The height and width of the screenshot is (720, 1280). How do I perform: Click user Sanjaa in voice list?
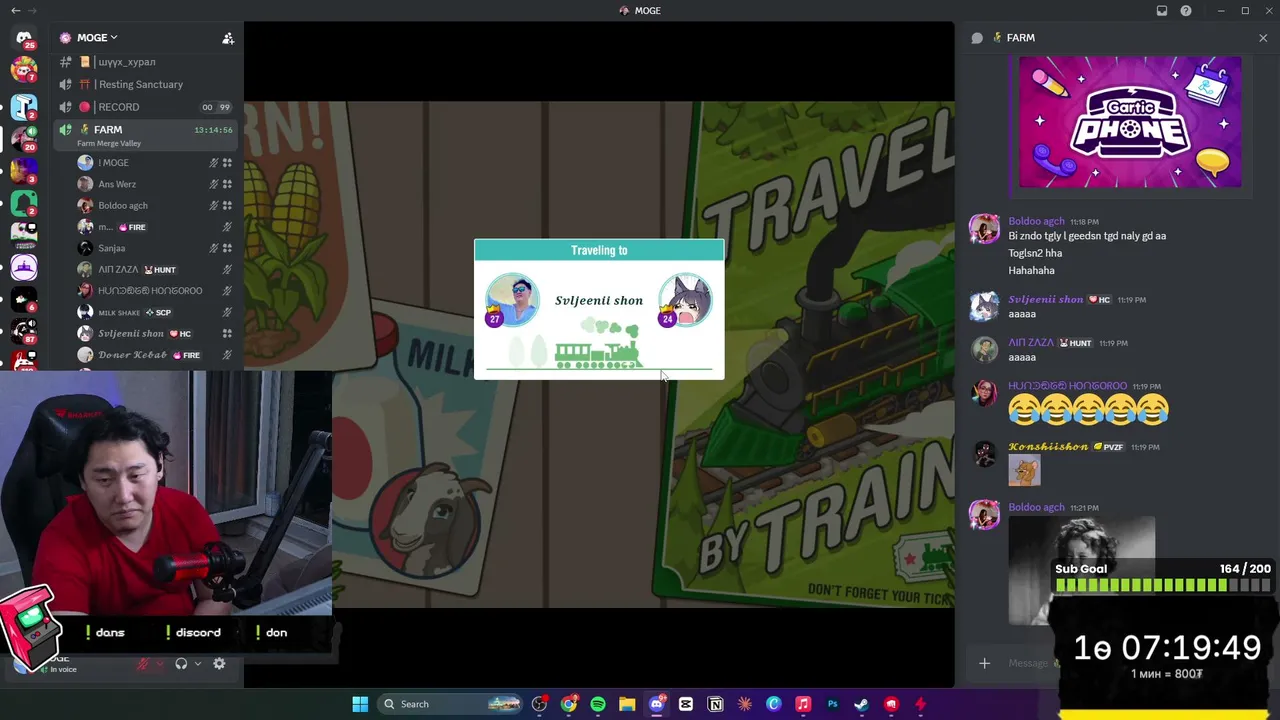pos(111,248)
